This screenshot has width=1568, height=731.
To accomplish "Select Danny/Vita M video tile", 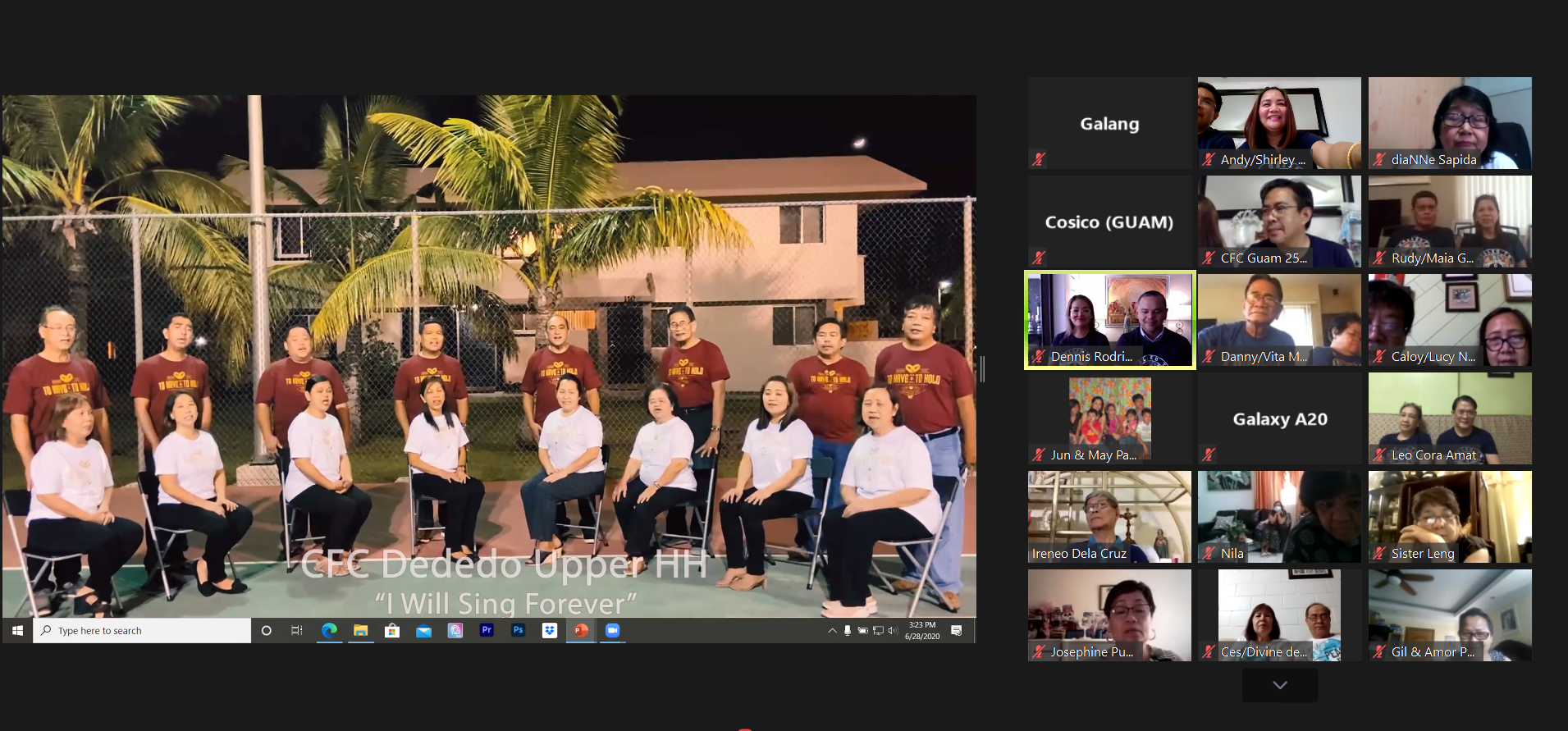I will pyautogui.click(x=1279, y=320).
